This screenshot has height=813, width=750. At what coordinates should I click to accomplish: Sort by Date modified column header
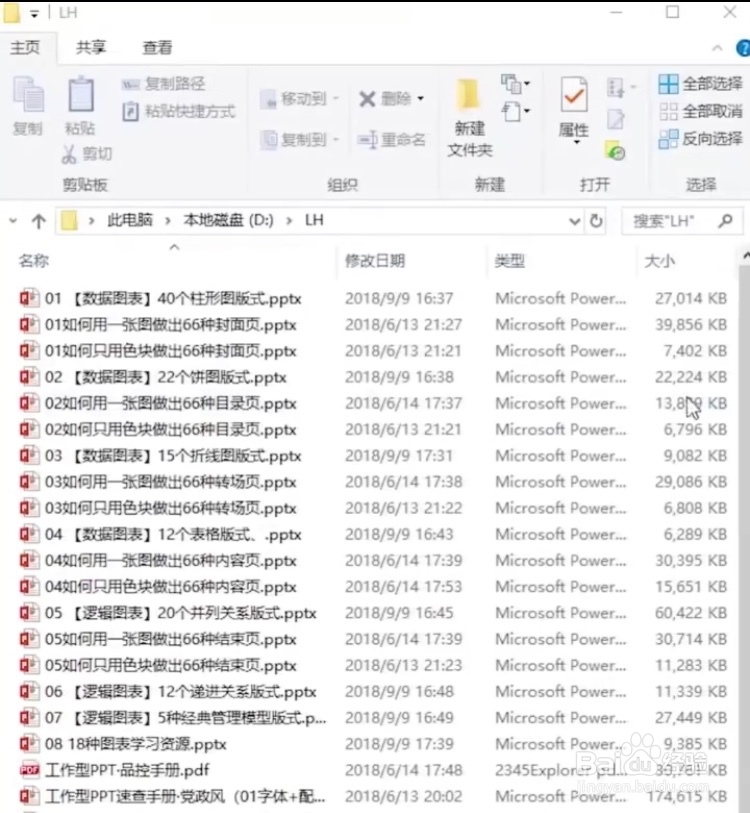375,260
